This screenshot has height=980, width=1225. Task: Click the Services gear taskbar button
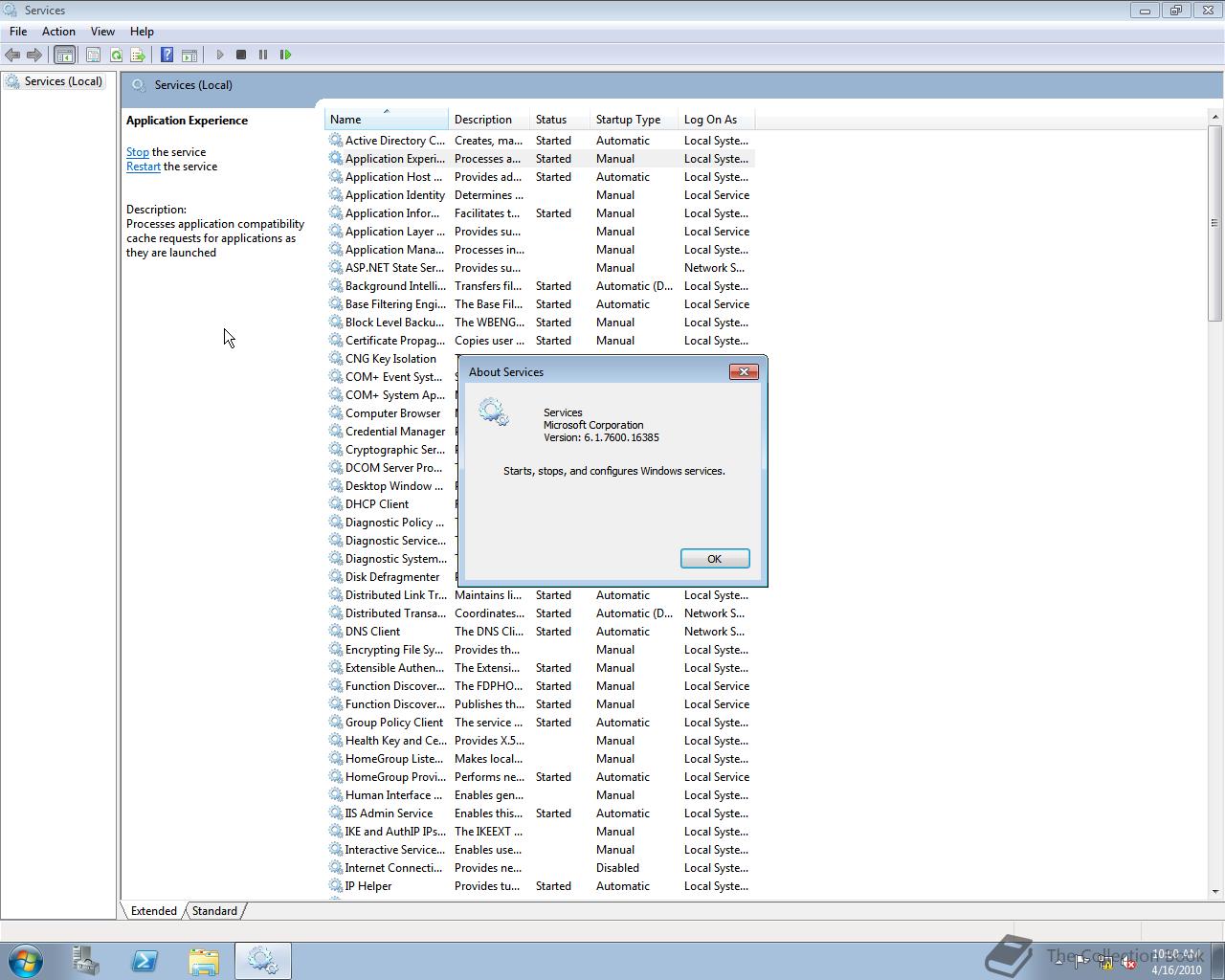pyautogui.click(x=263, y=960)
